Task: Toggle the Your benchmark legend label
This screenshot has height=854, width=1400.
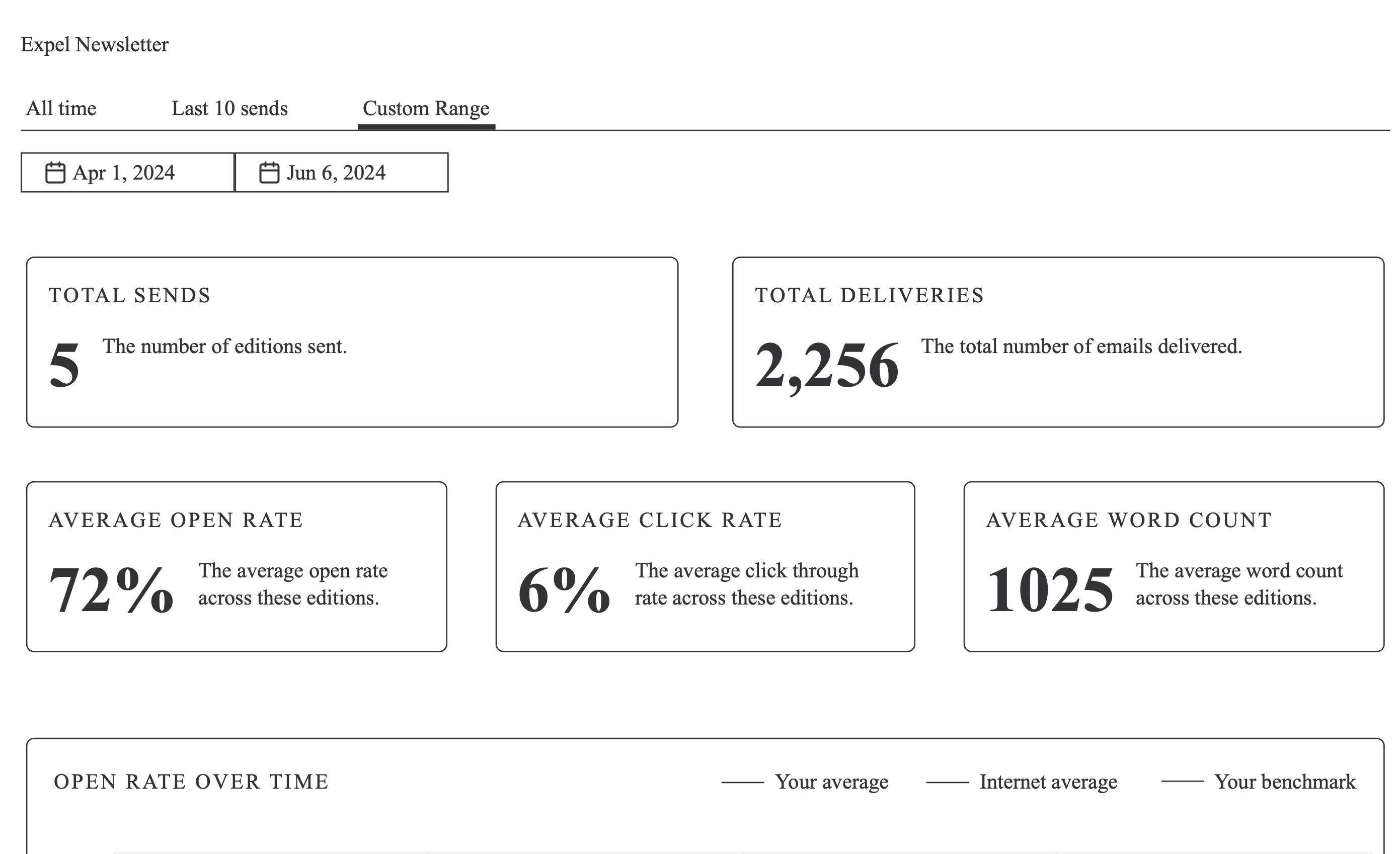Action: coord(1285,782)
